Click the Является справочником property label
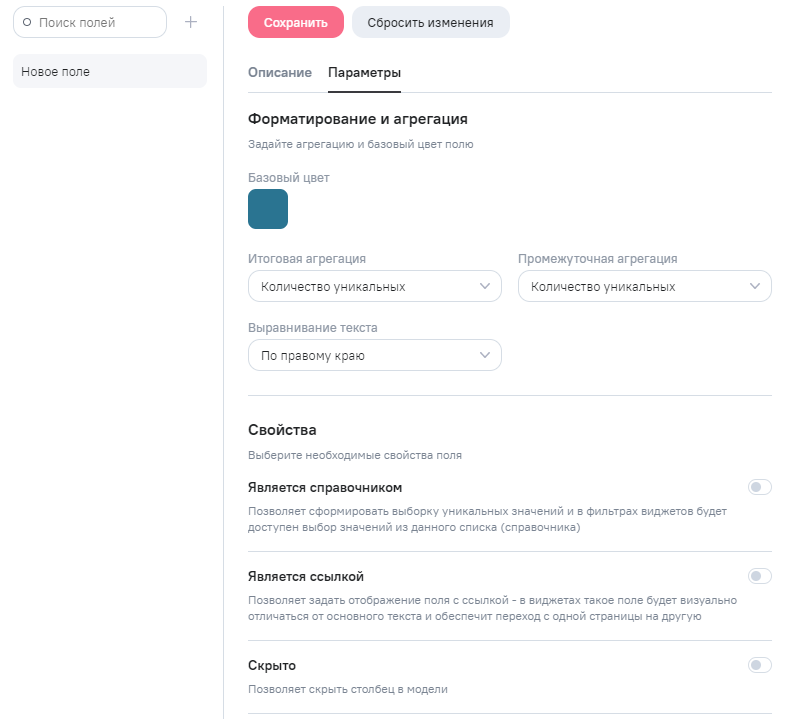This screenshot has width=787, height=719. coord(325,487)
